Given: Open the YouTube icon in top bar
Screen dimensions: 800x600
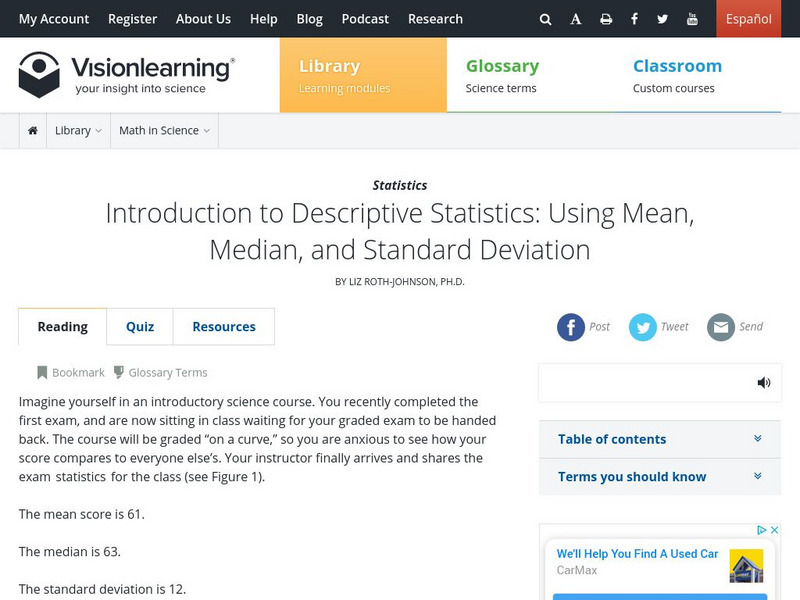Looking at the screenshot, I should tap(692, 19).
